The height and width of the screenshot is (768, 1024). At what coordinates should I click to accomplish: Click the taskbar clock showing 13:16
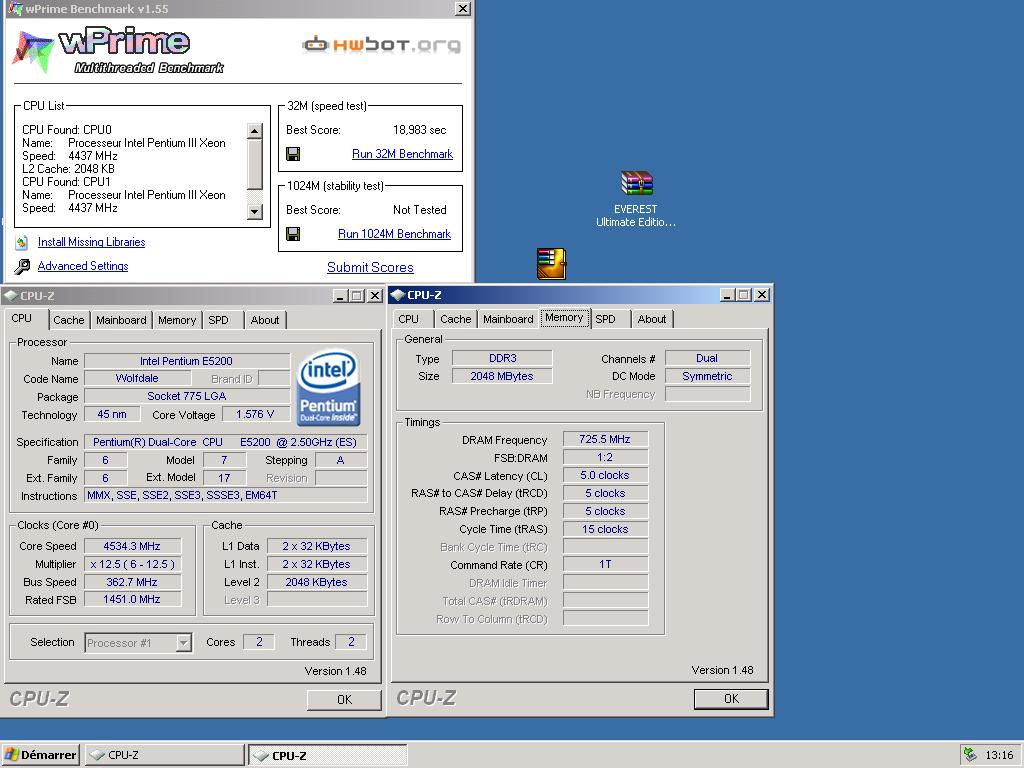point(999,755)
